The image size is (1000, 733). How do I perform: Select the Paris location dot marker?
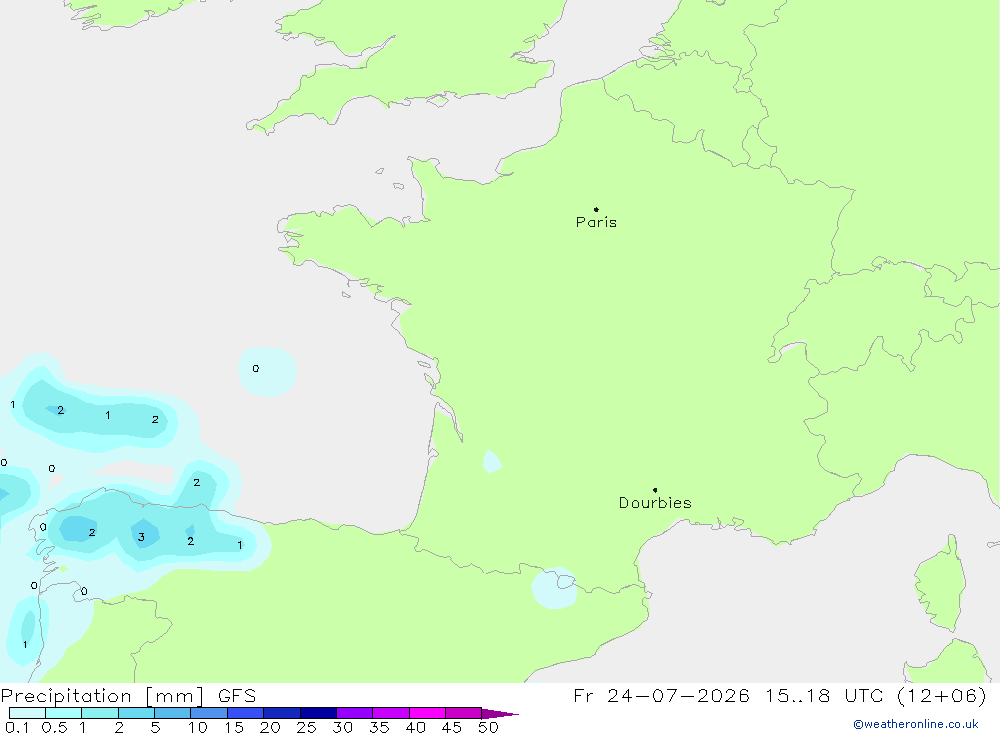pos(596,209)
